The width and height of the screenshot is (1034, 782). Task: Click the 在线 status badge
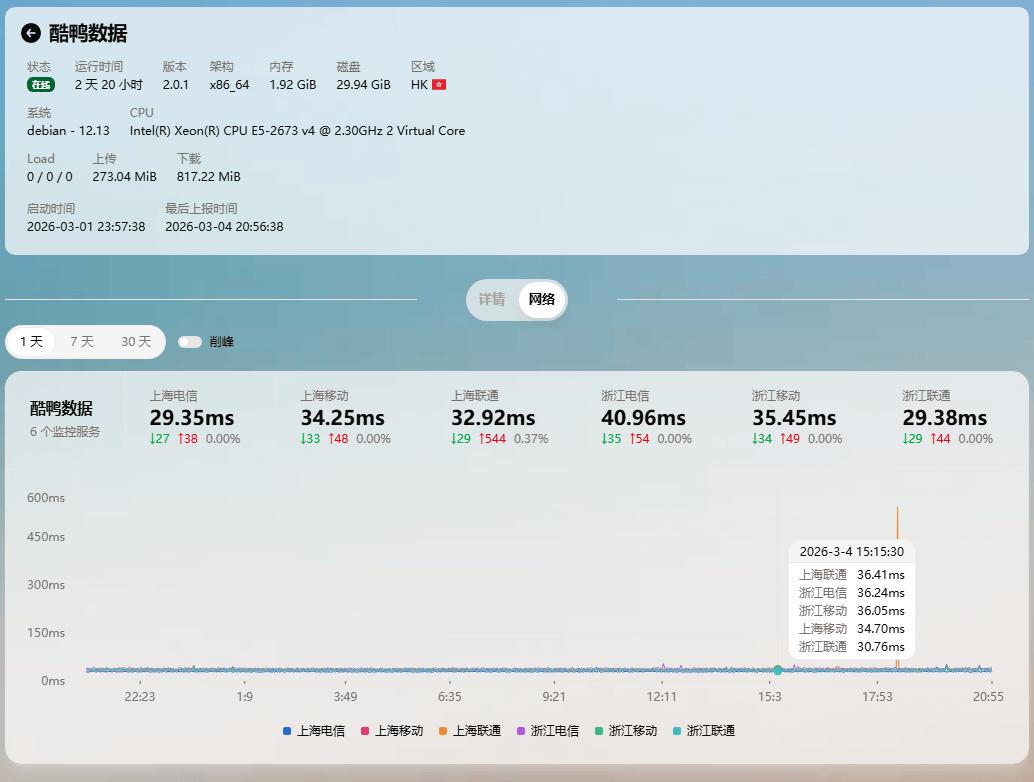coord(40,85)
